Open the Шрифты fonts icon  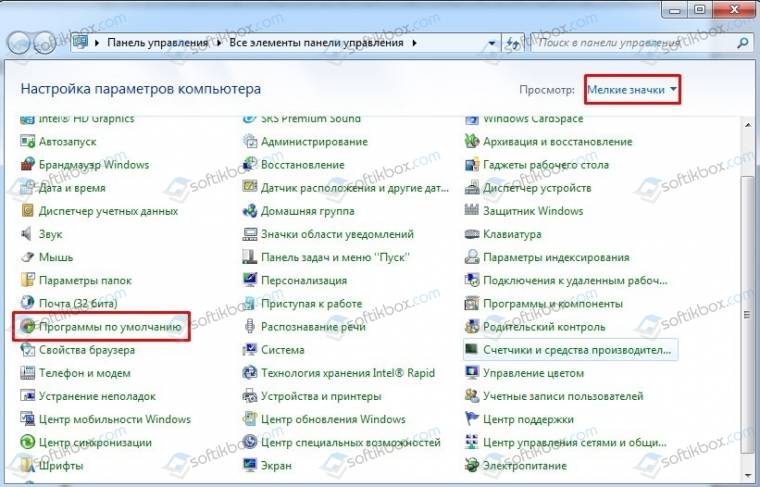(x=28, y=466)
